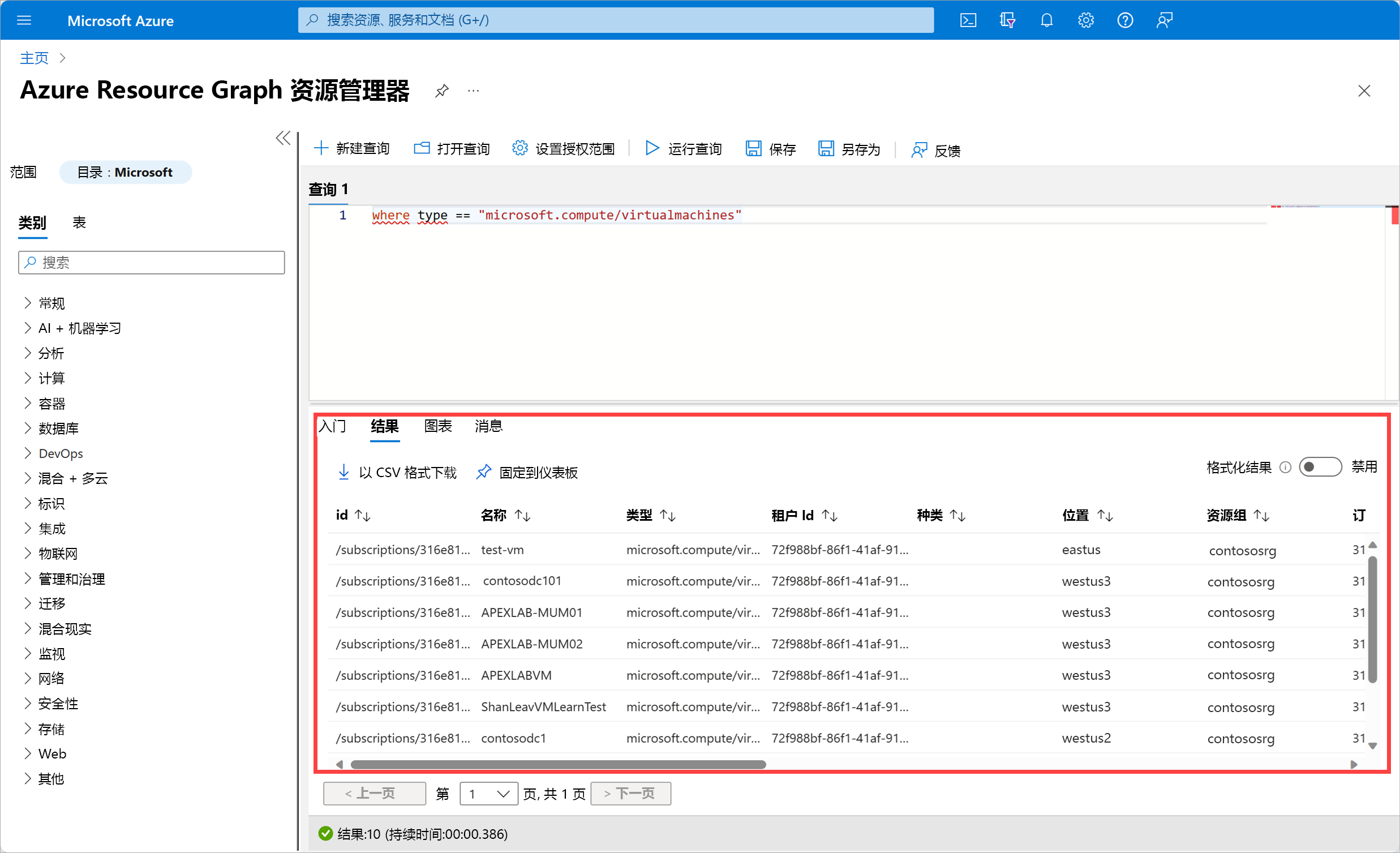The width and height of the screenshot is (1400, 853).
Task: Expand the 容器 category
Action: [x=27, y=404]
